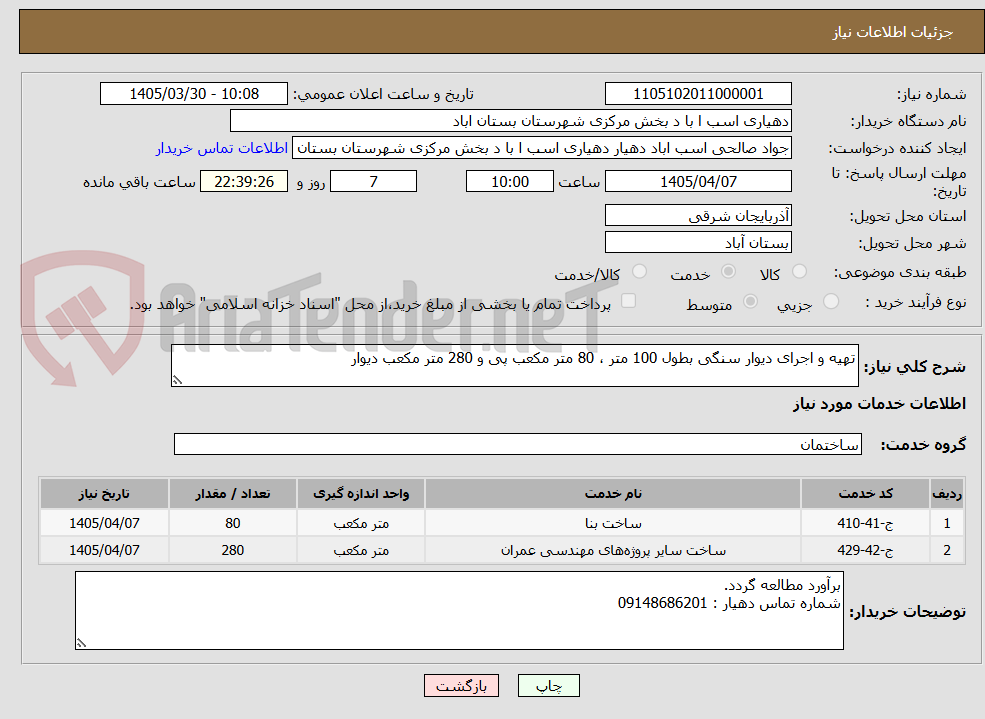
Task: Click service code ج-41-410 cell
Action: [865, 523]
